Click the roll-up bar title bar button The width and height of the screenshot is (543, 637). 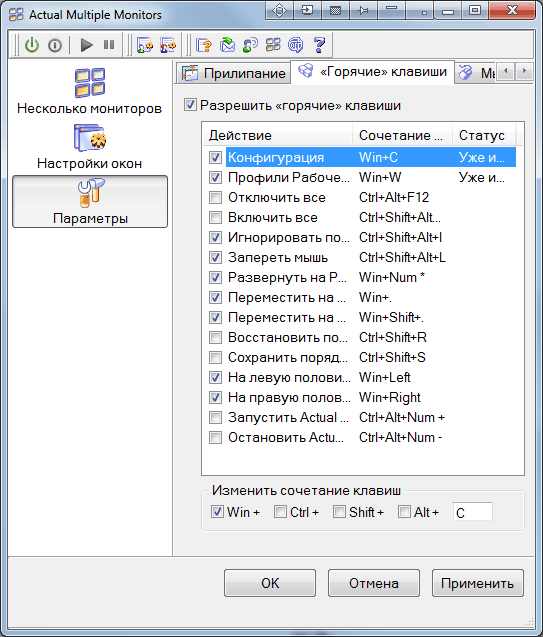[x=392, y=10]
